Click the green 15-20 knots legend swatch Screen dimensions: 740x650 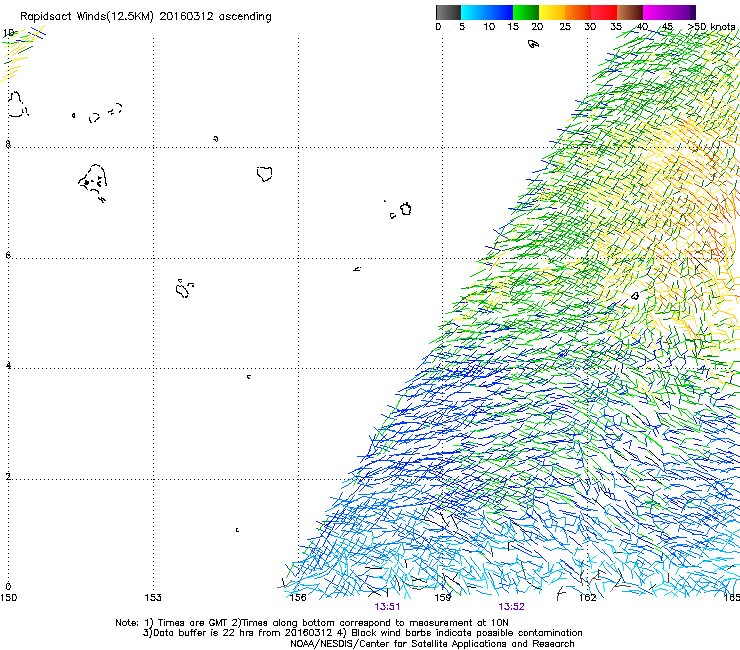526,12
